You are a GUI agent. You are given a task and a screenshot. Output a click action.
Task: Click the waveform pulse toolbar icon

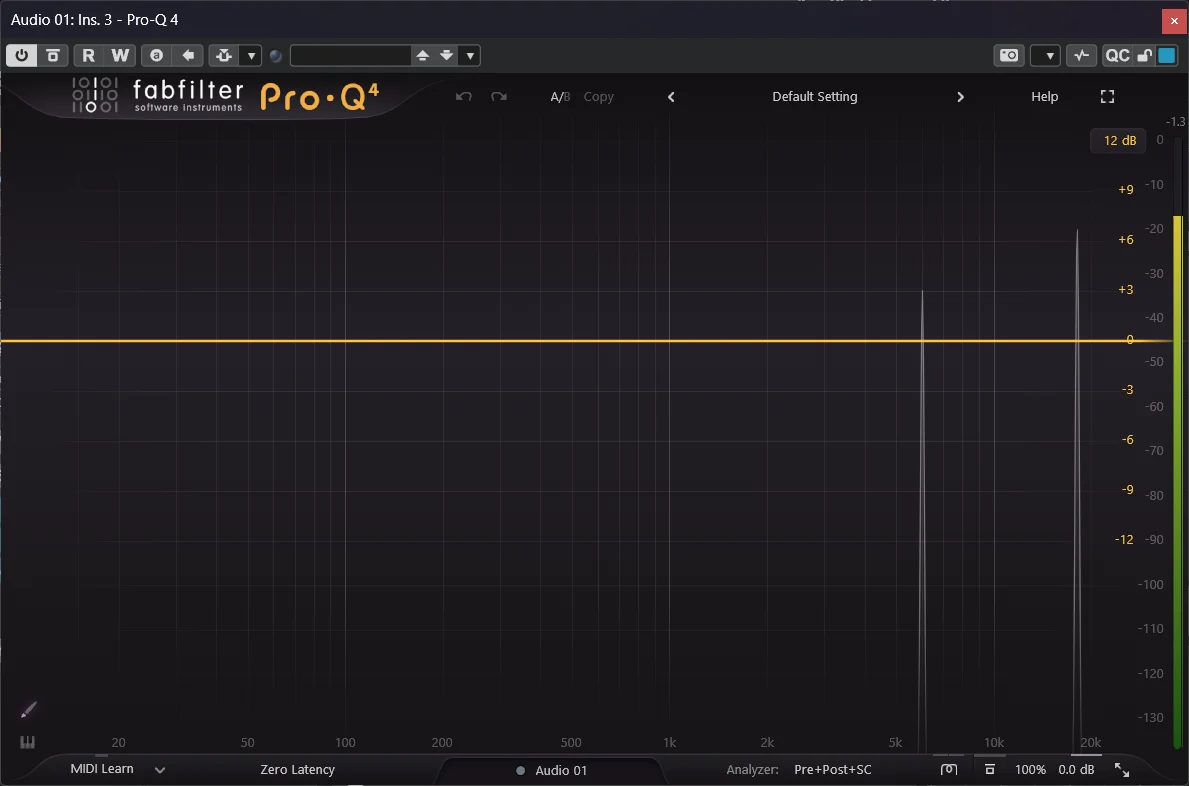pyautogui.click(x=1081, y=55)
